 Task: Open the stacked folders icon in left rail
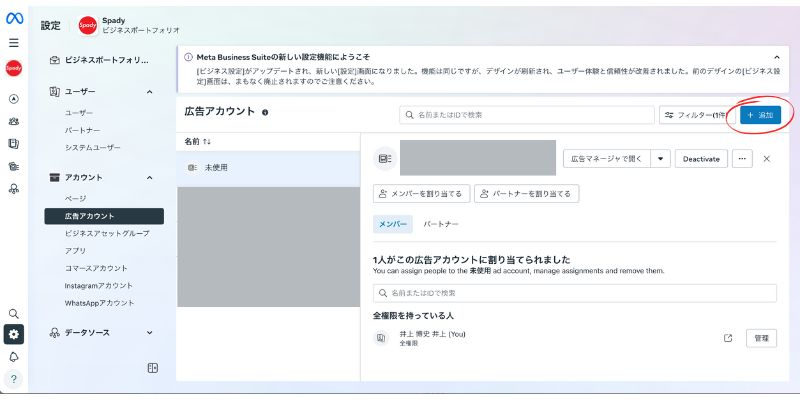(14, 166)
